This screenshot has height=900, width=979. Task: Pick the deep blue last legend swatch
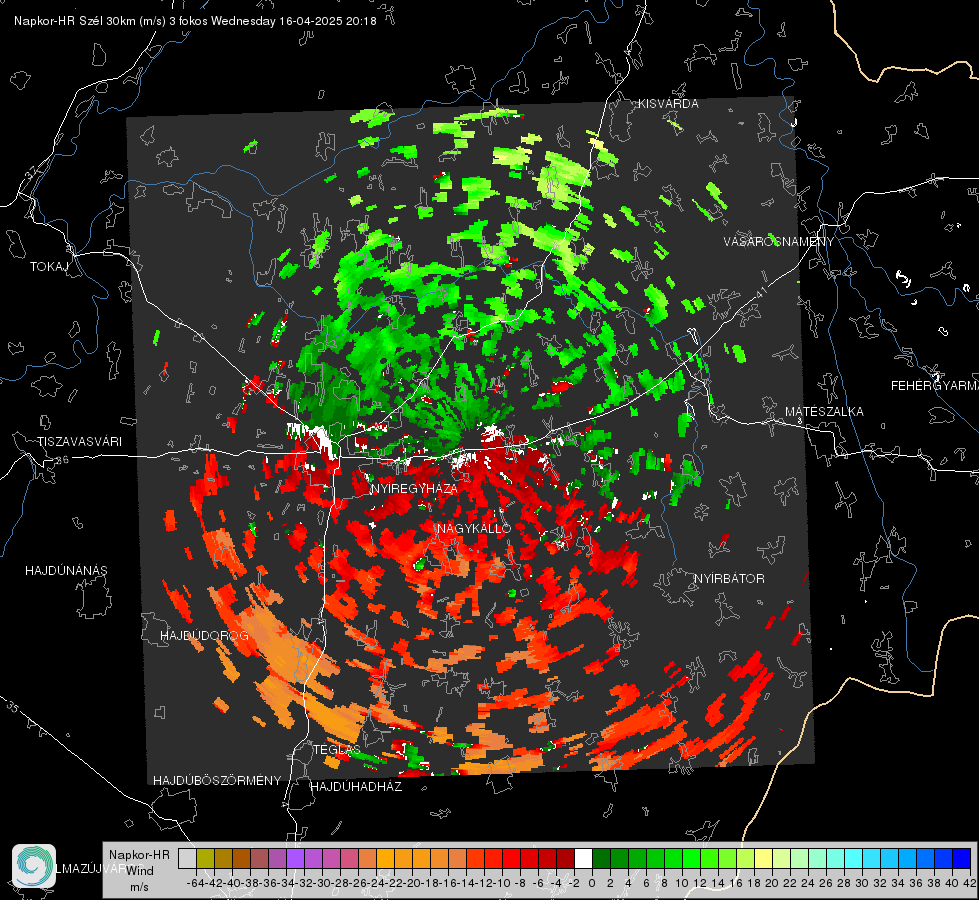coord(962,858)
